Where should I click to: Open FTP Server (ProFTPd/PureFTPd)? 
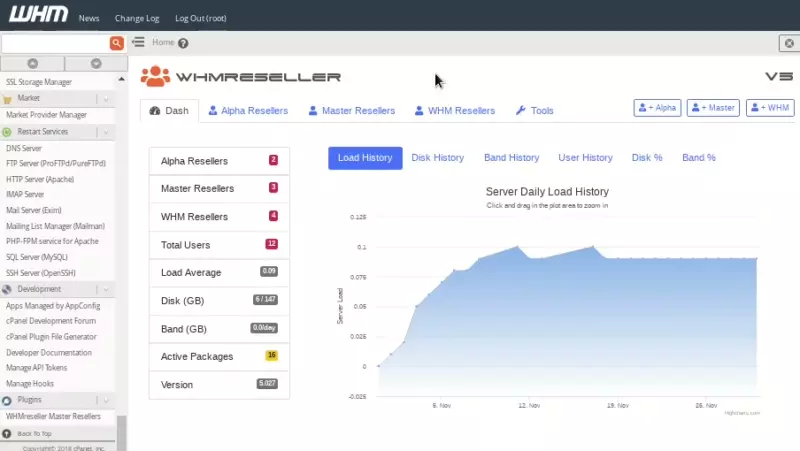(56, 164)
